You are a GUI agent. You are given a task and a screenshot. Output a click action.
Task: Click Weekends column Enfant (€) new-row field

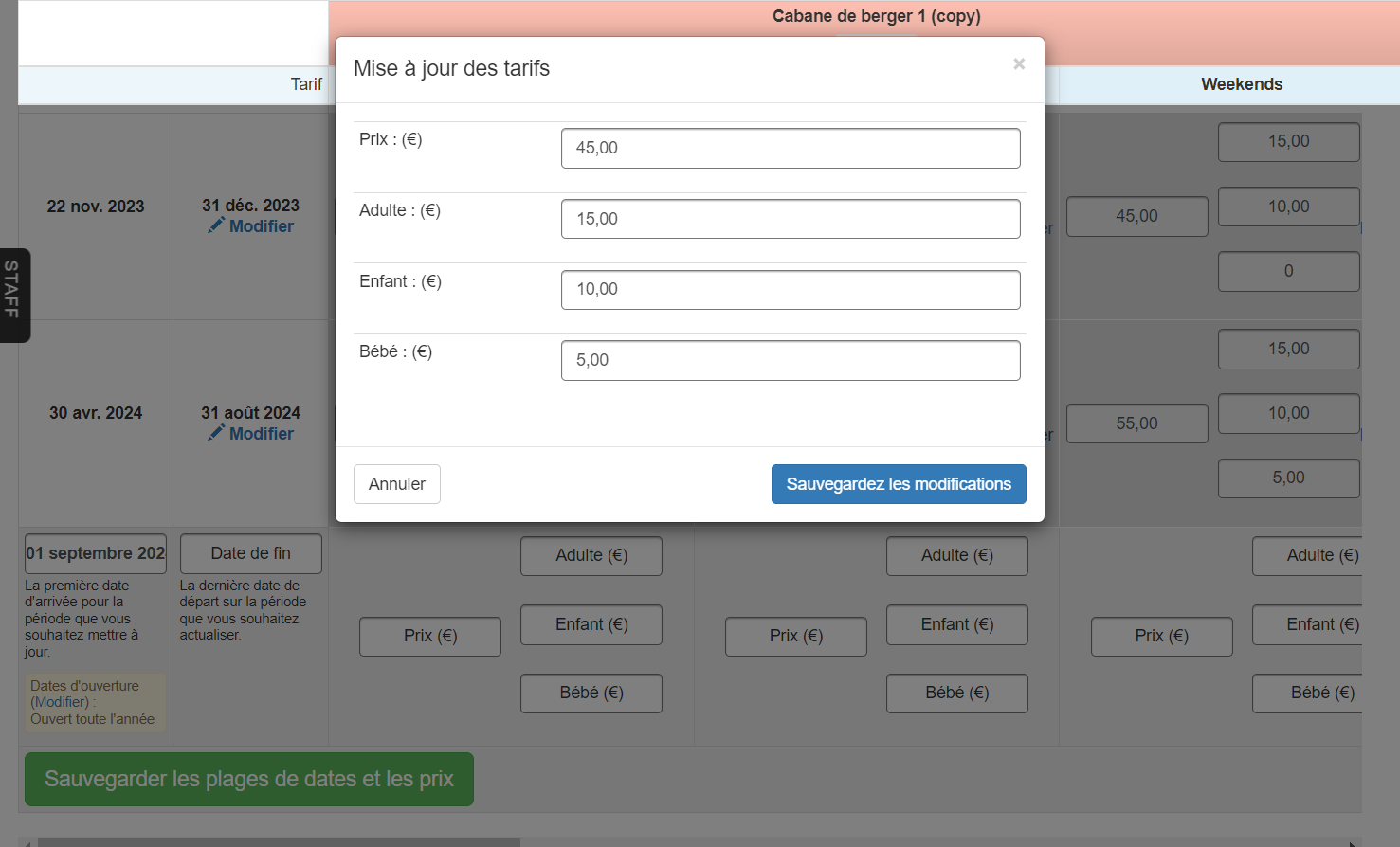[x=1307, y=624]
